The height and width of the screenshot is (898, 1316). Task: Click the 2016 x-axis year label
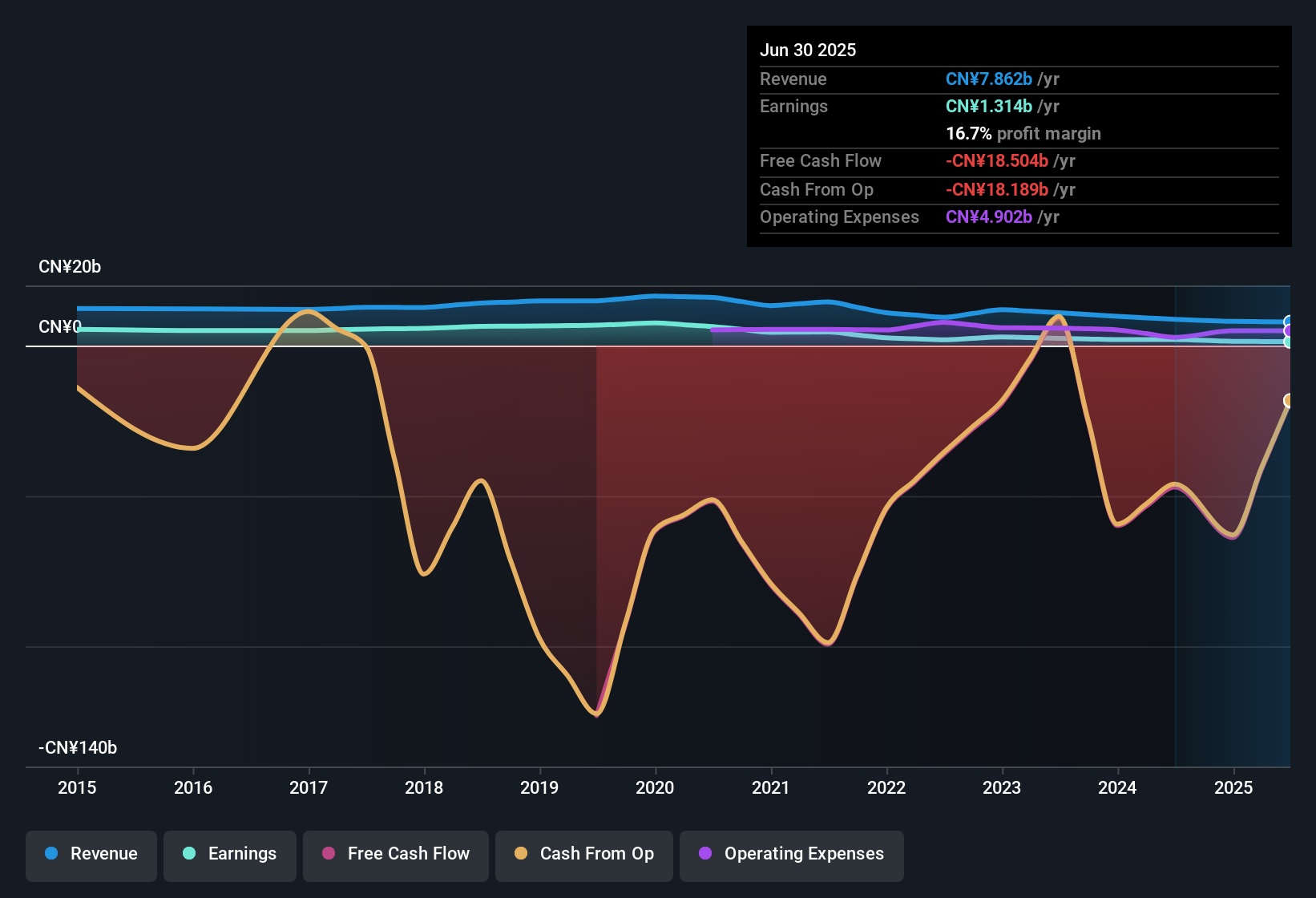point(193,787)
